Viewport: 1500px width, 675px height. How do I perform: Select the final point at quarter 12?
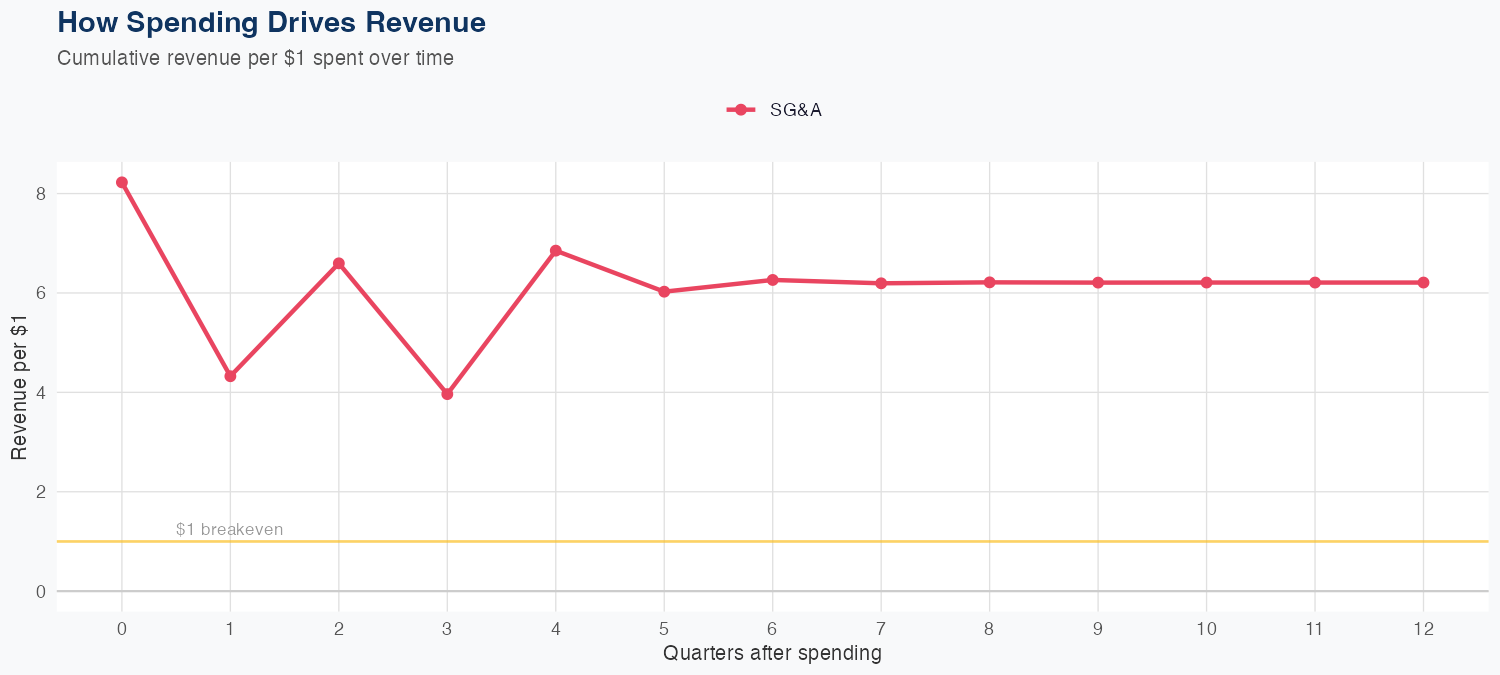point(1423,283)
